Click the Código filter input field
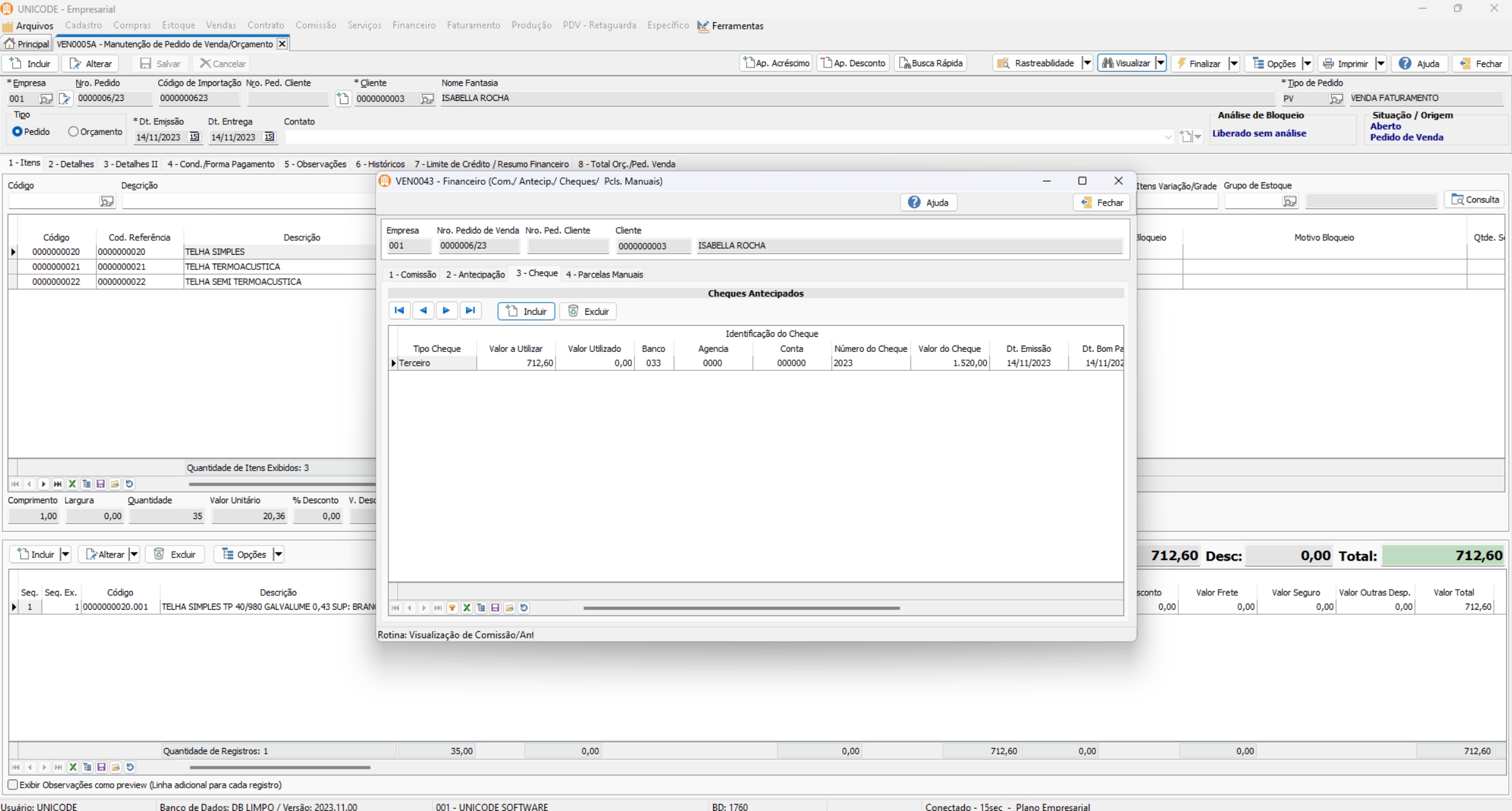This screenshot has height=811, width=1512. [x=53, y=201]
